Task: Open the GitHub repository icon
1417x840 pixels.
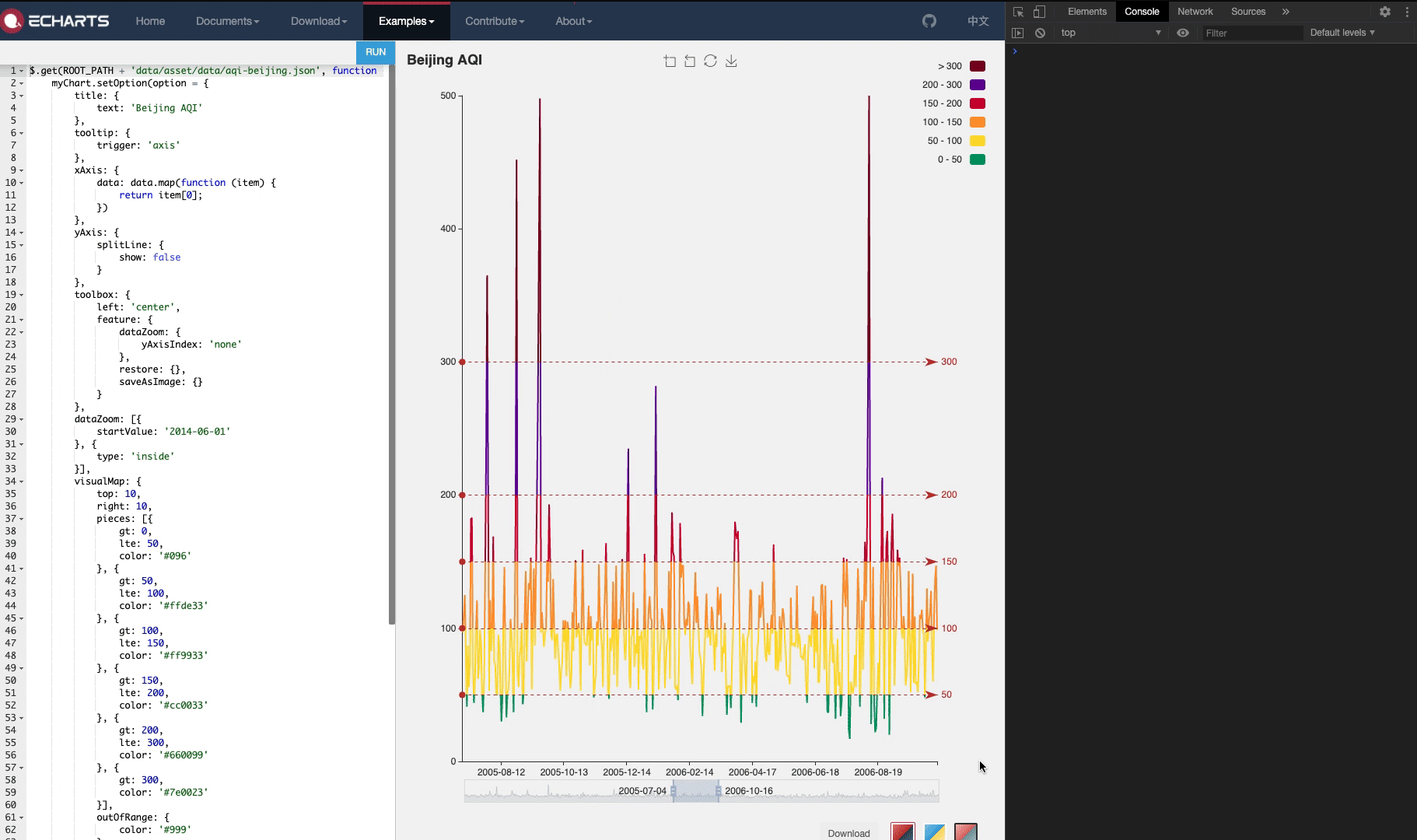Action: pos(929,21)
